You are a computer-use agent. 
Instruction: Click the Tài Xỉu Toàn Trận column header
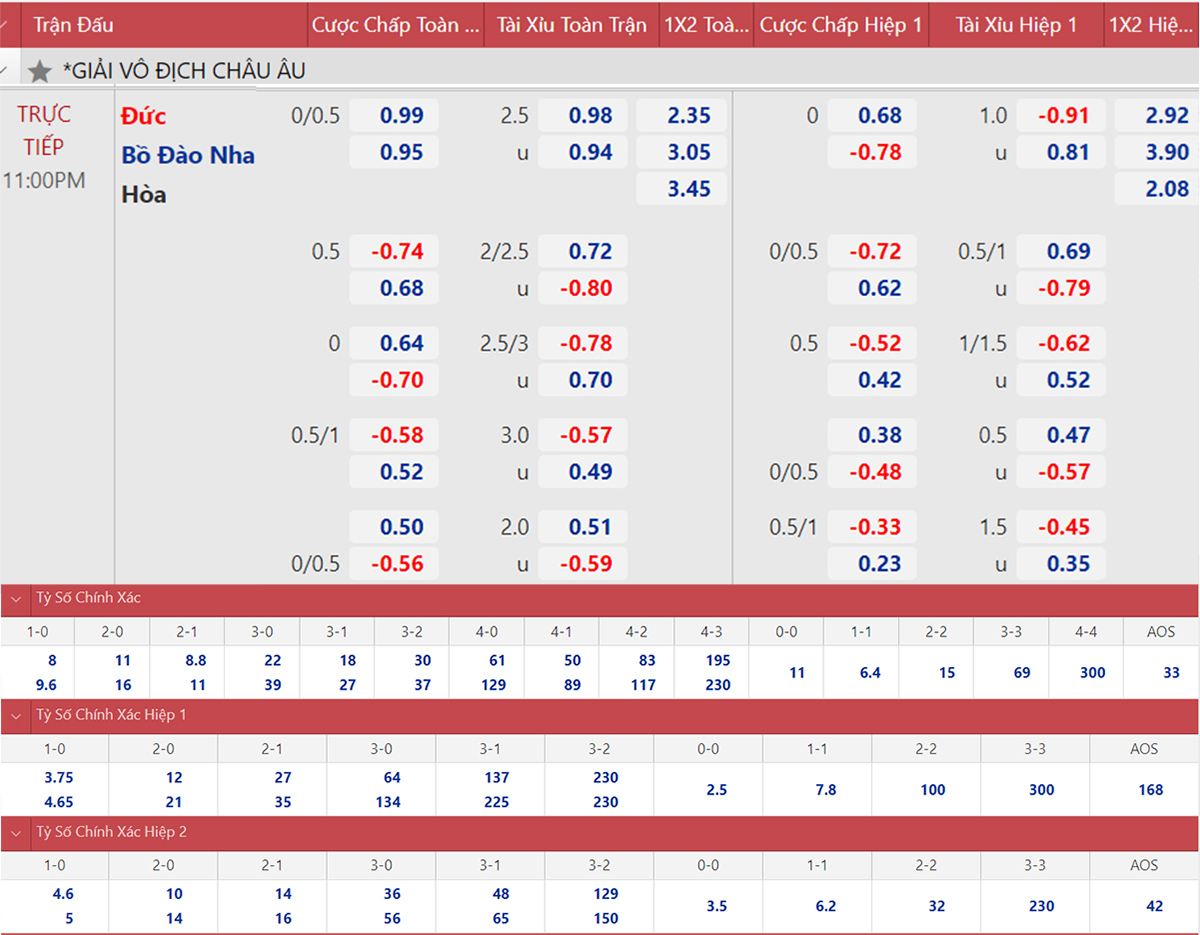pos(571,25)
